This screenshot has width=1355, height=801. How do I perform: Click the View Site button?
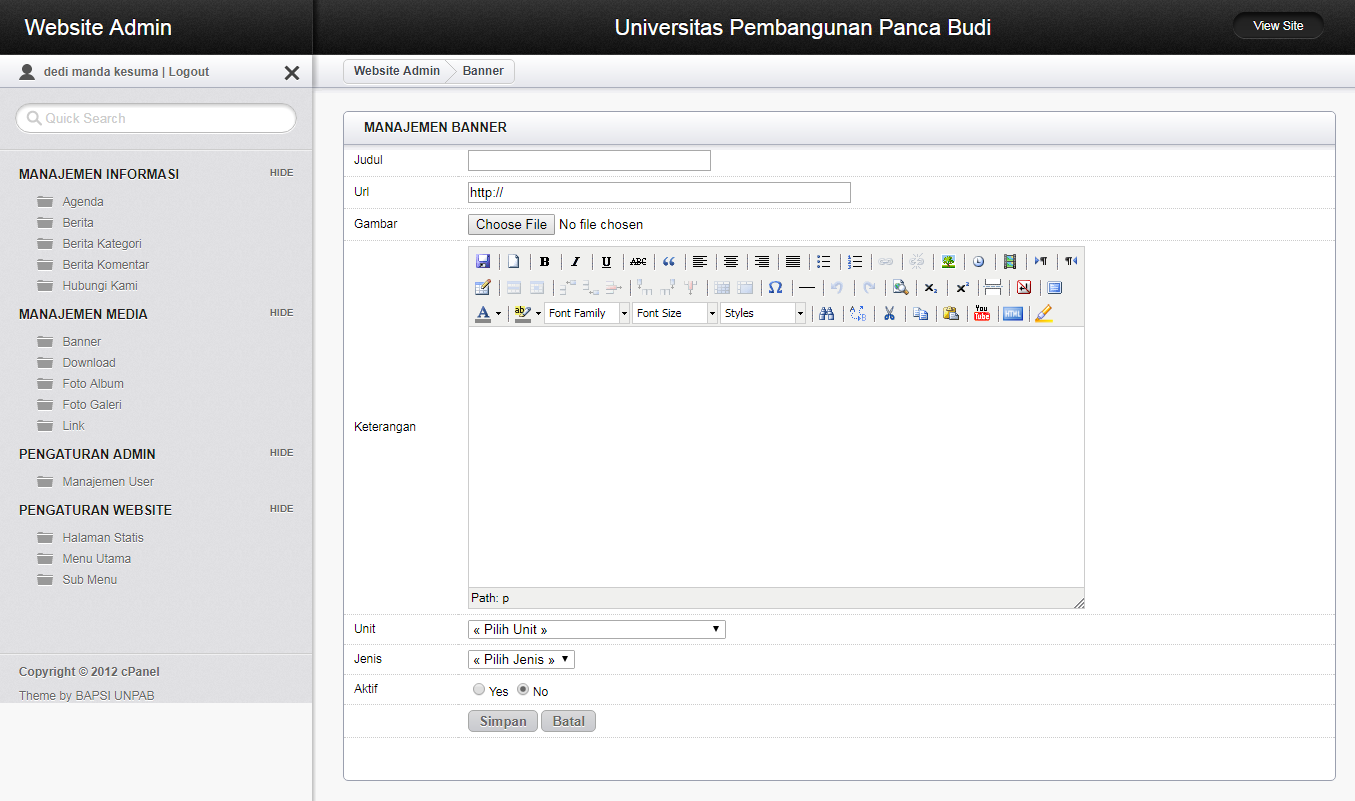(x=1278, y=26)
